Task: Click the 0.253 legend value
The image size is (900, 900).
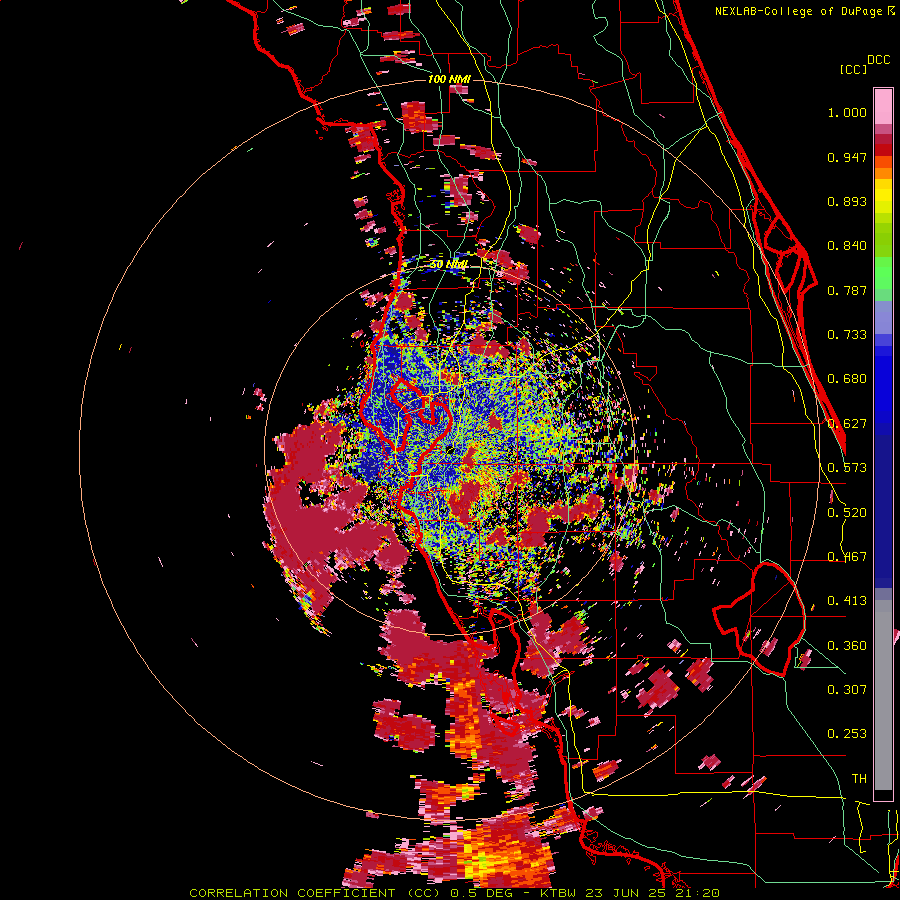Action: (847, 734)
